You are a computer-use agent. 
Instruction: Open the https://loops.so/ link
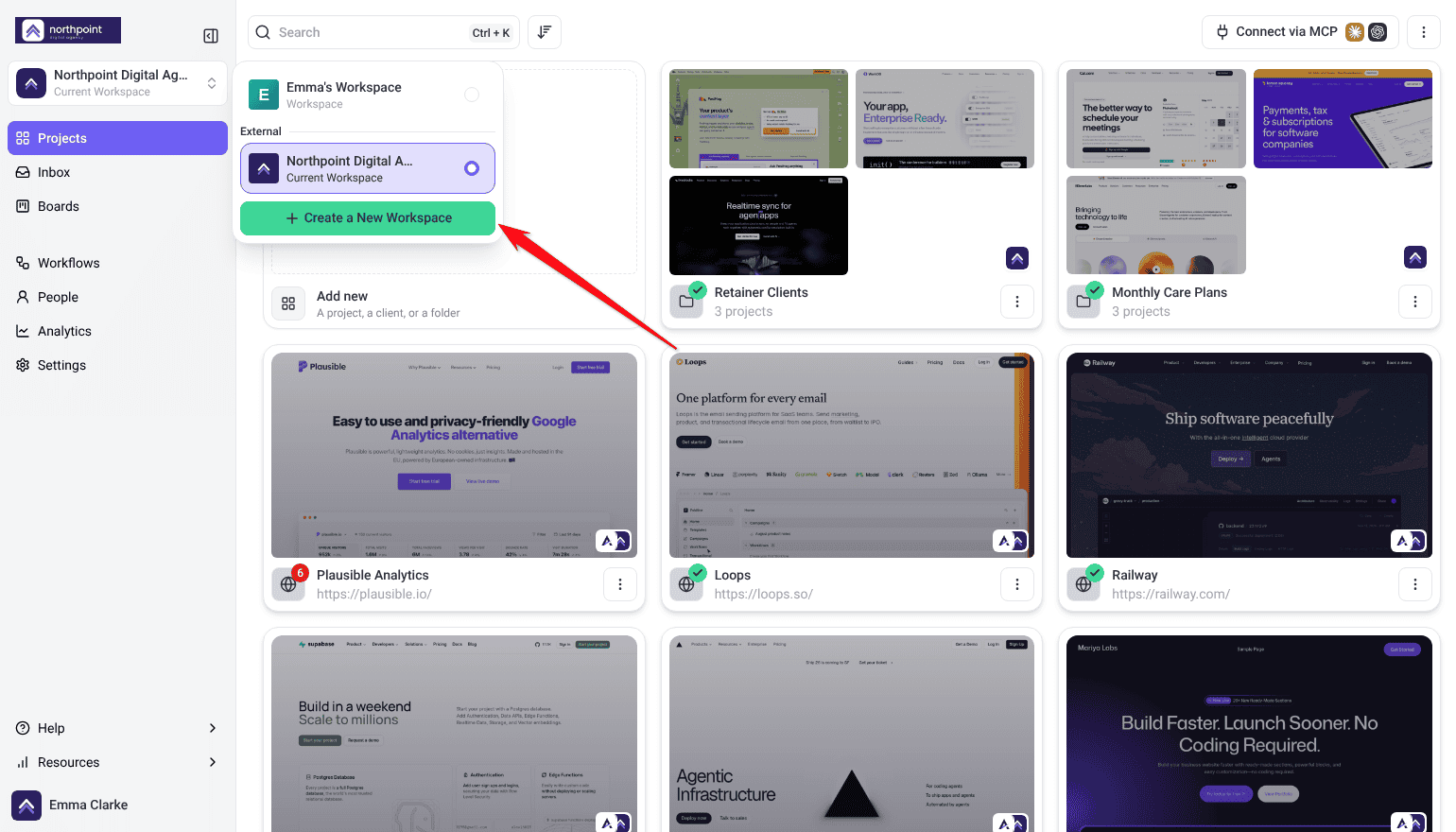coord(764,594)
